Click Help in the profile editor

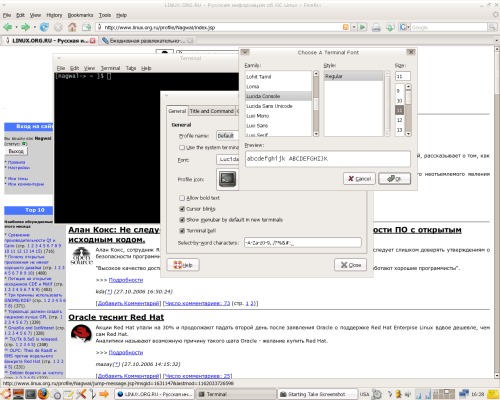click(183, 265)
